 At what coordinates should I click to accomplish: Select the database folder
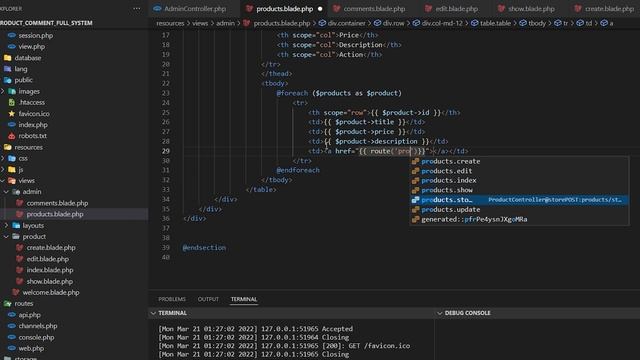click(x=28, y=58)
